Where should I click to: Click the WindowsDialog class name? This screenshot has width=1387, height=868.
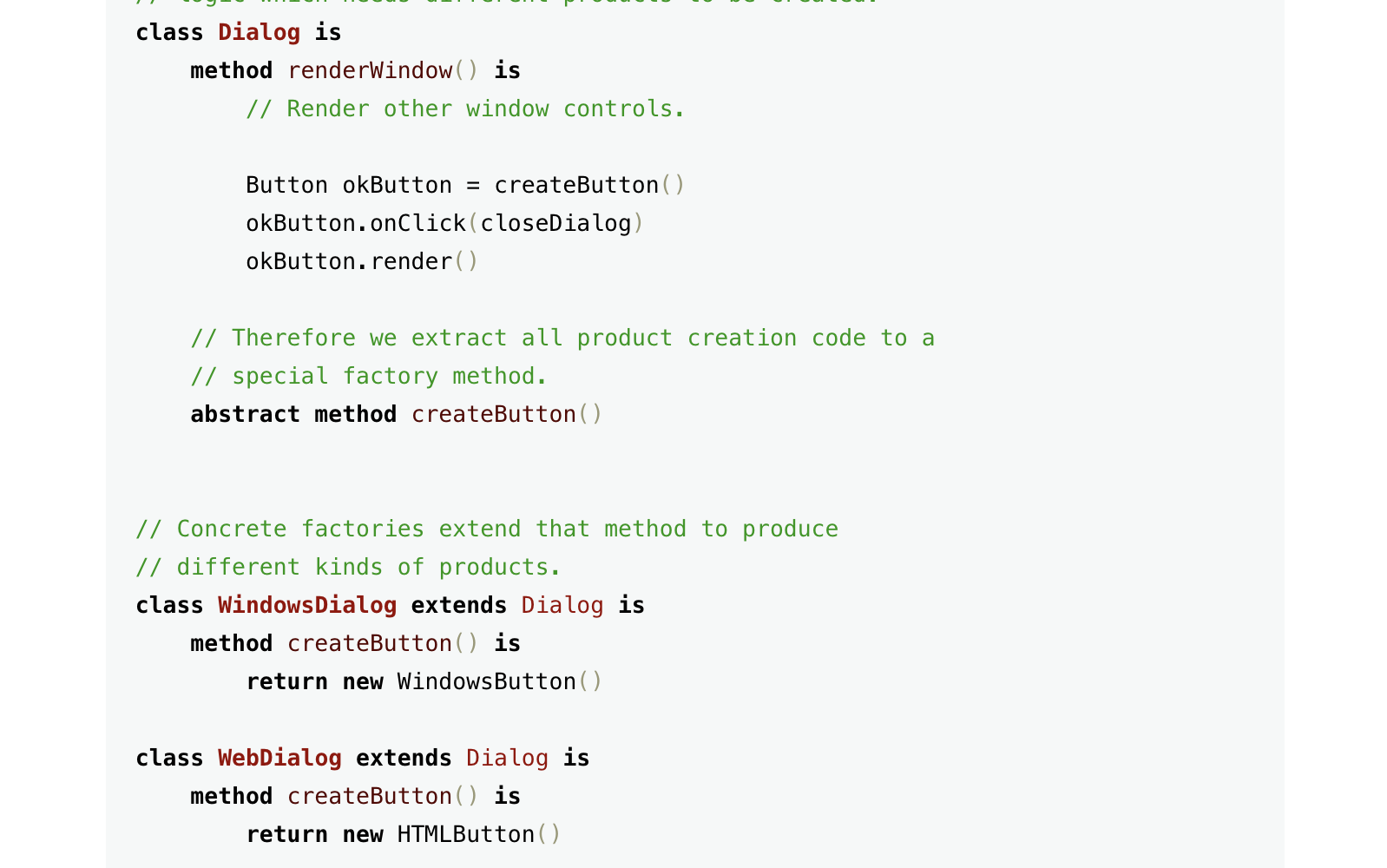[307, 606]
